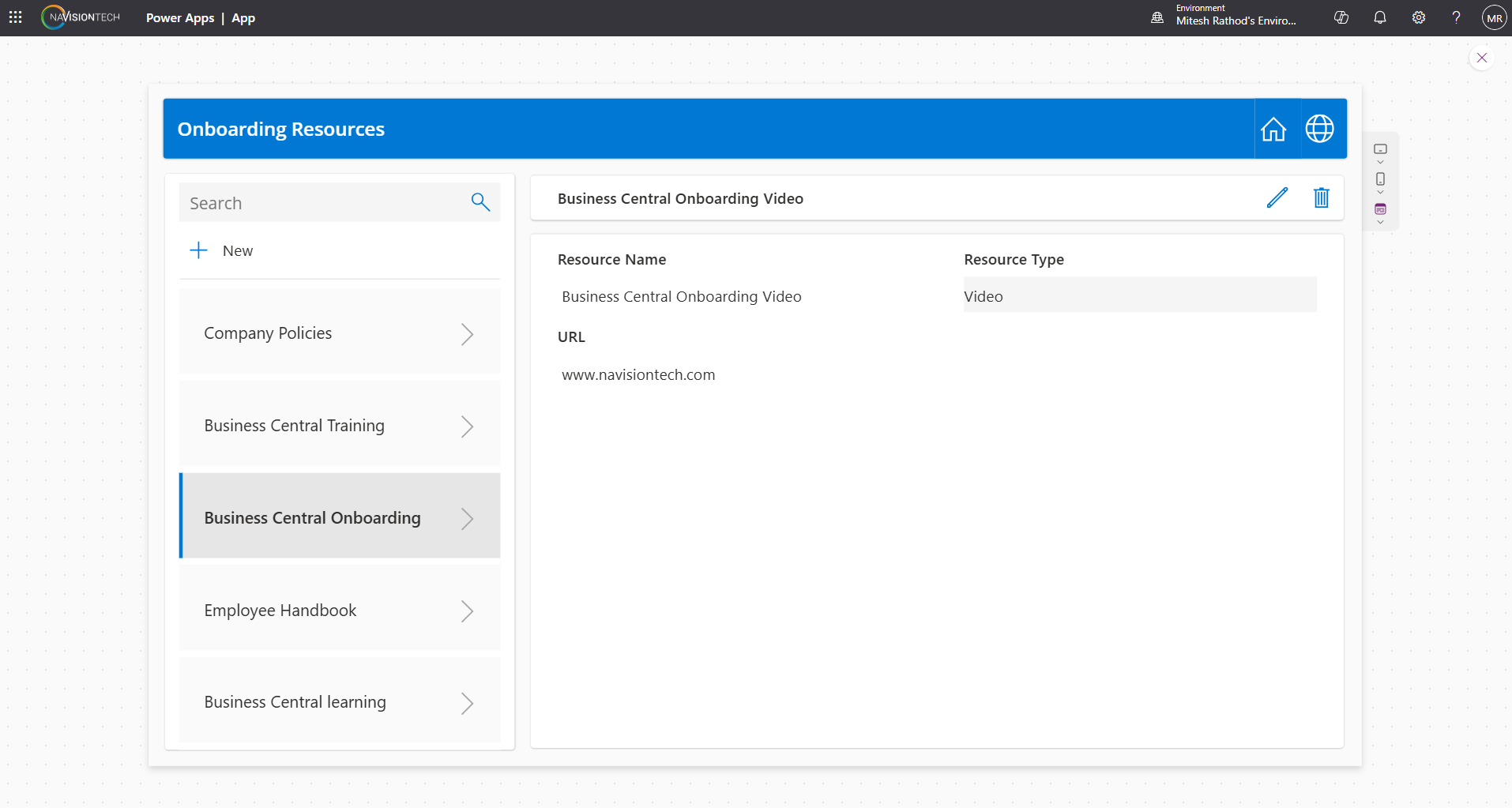Open the app launcher waffle menu
Screen dimensions: 1512x808
15,17
